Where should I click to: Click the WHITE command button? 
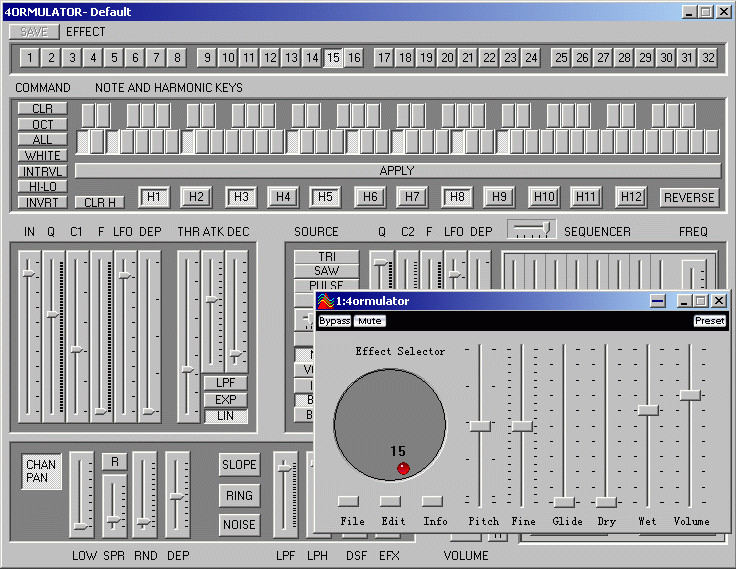coord(43,155)
